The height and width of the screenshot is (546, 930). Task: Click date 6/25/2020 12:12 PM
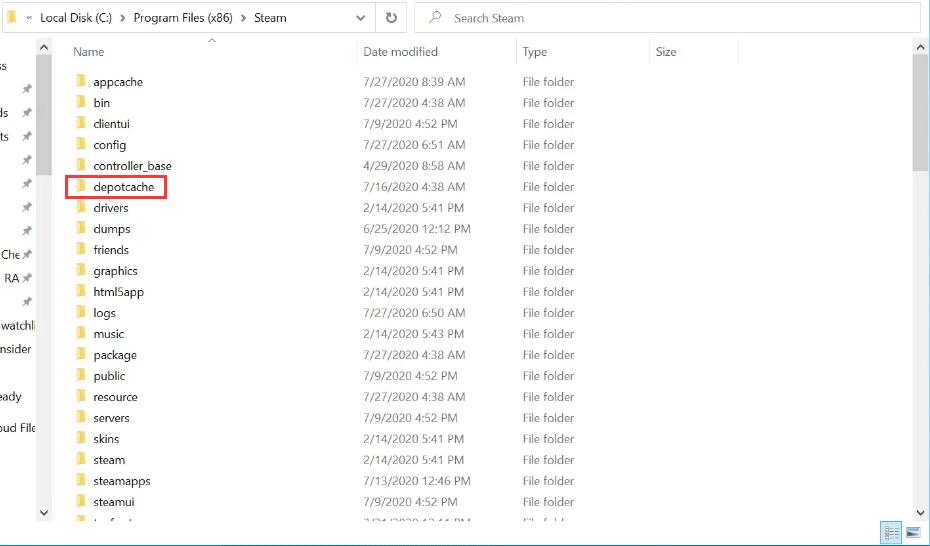tap(416, 229)
